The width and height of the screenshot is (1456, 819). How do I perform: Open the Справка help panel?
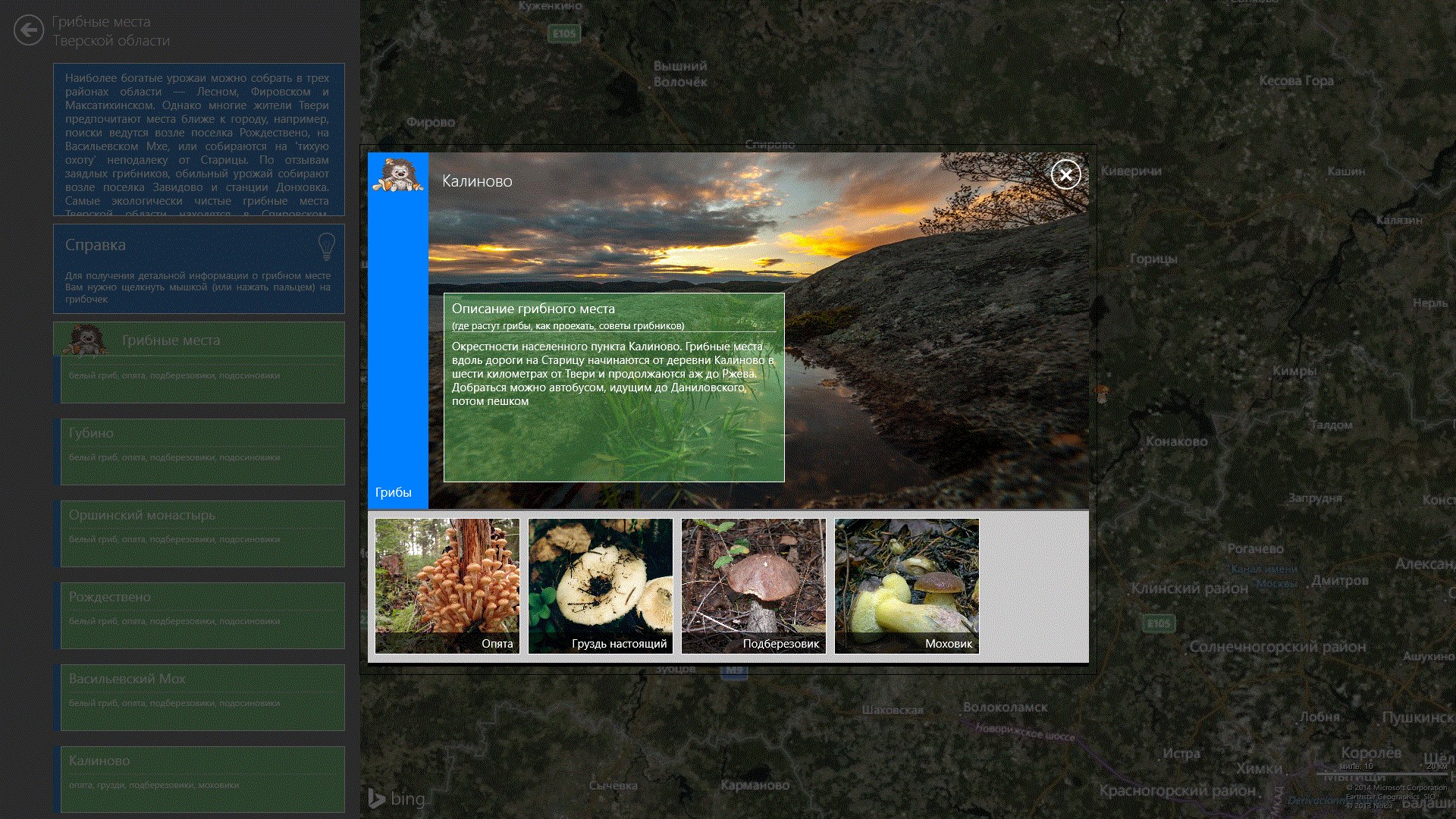point(199,268)
